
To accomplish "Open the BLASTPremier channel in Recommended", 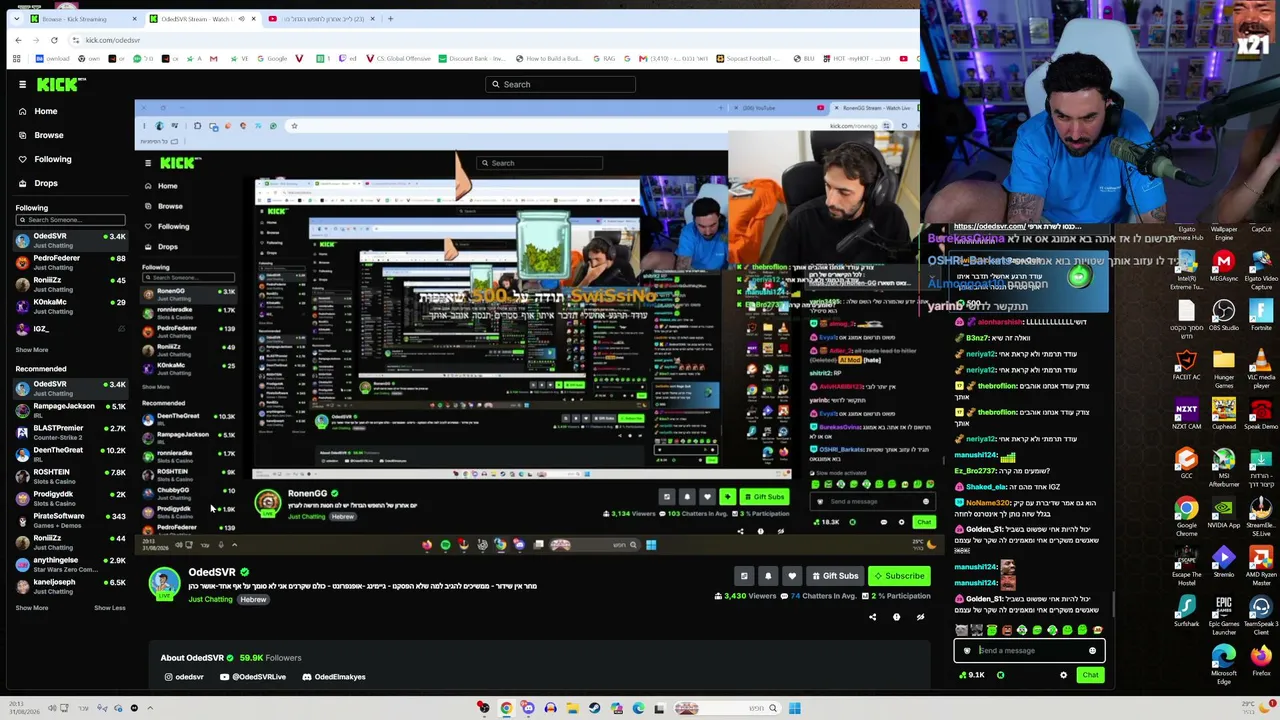I will click(x=70, y=432).
